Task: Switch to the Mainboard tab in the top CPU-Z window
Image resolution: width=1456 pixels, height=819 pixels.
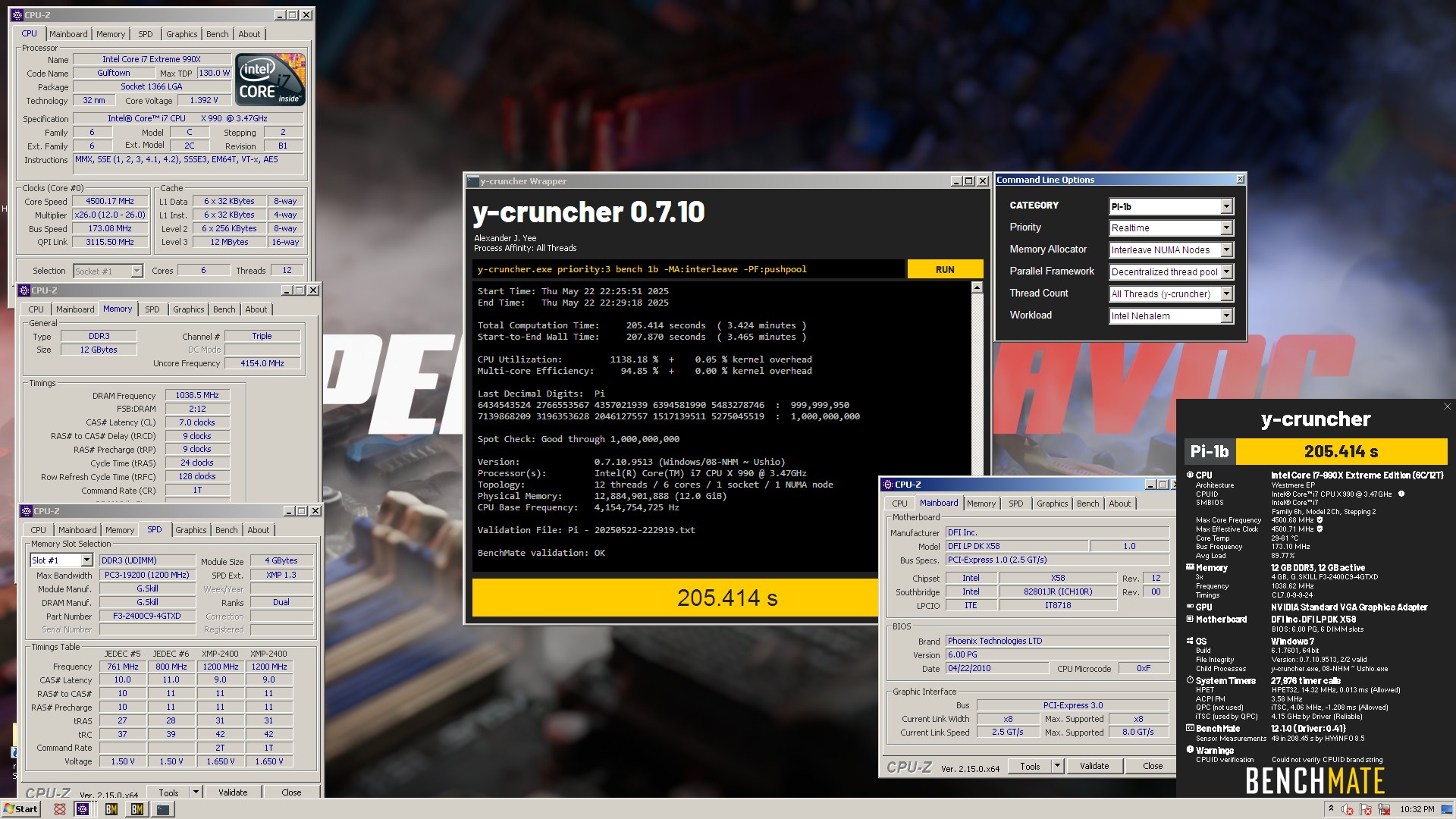Action: 68,34
